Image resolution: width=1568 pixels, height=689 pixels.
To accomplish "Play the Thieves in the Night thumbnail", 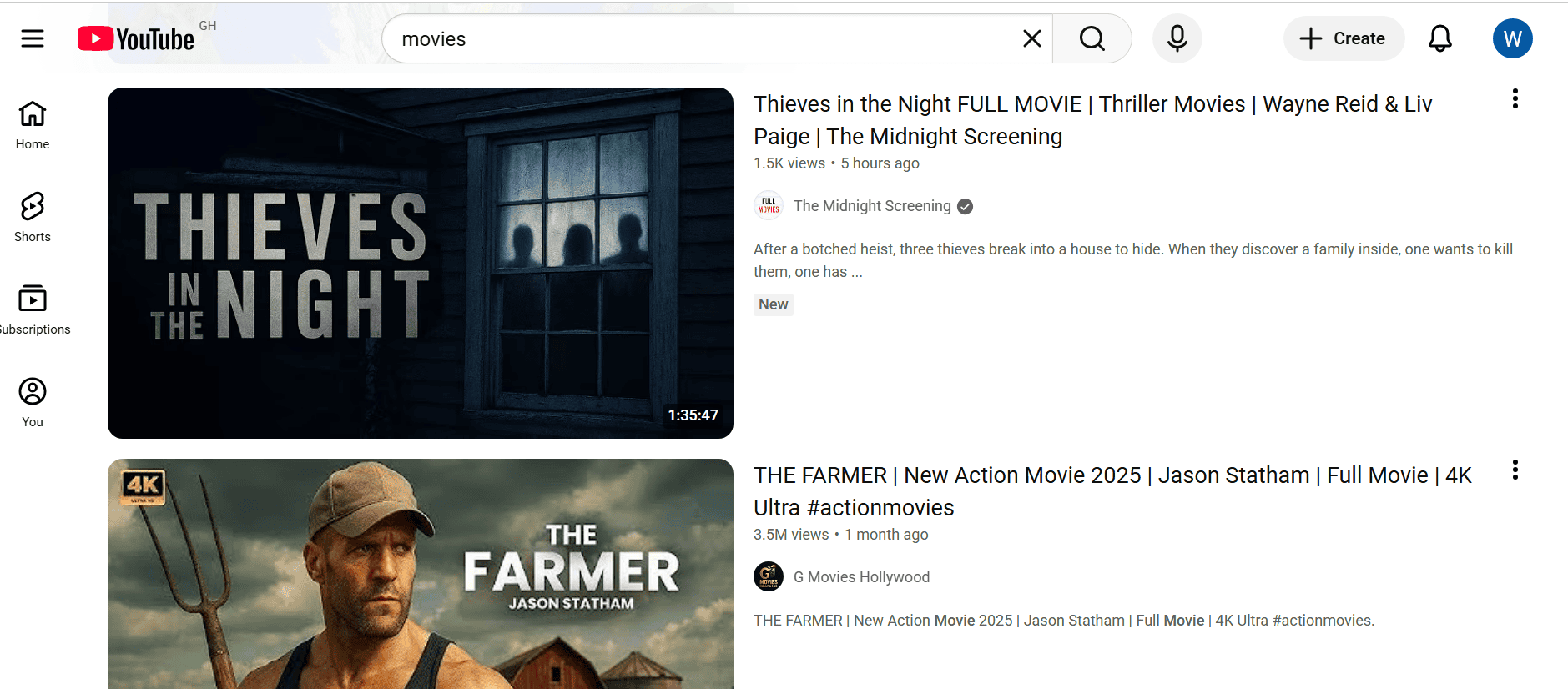I will coord(420,263).
